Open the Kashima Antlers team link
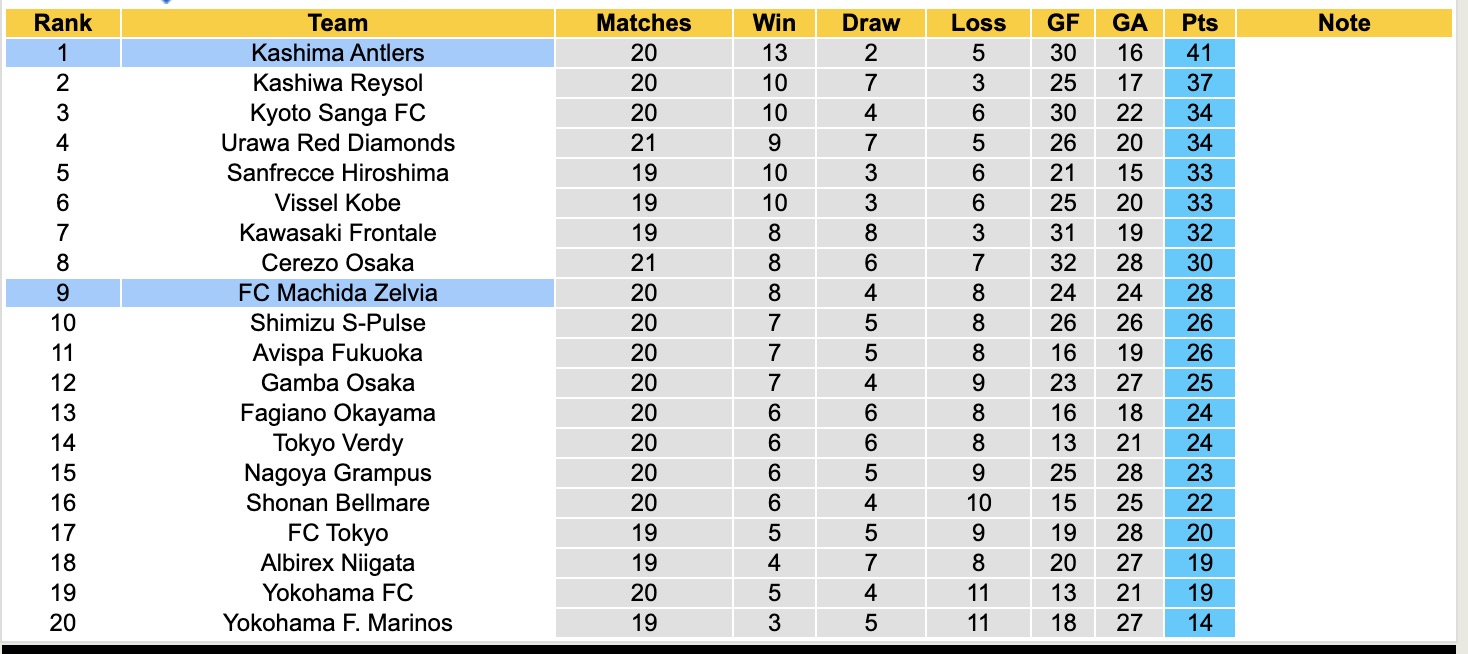This screenshot has height=654, width=1468. [337, 53]
